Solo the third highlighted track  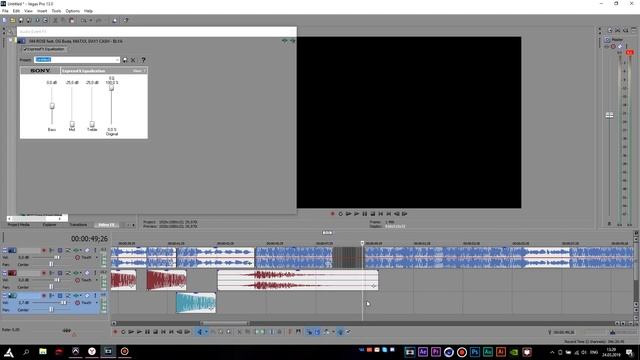(x=95, y=296)
